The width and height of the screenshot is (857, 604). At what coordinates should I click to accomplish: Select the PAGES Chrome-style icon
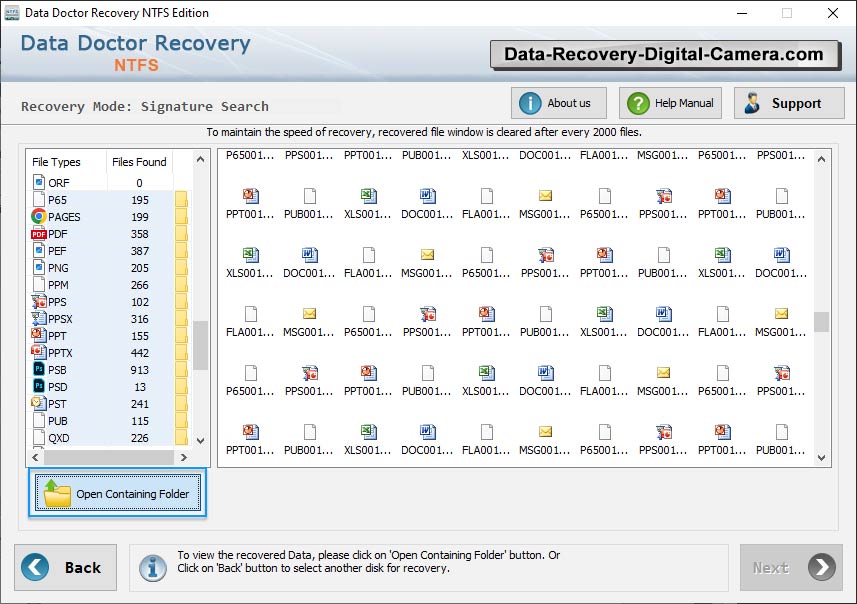click(39, 216)
